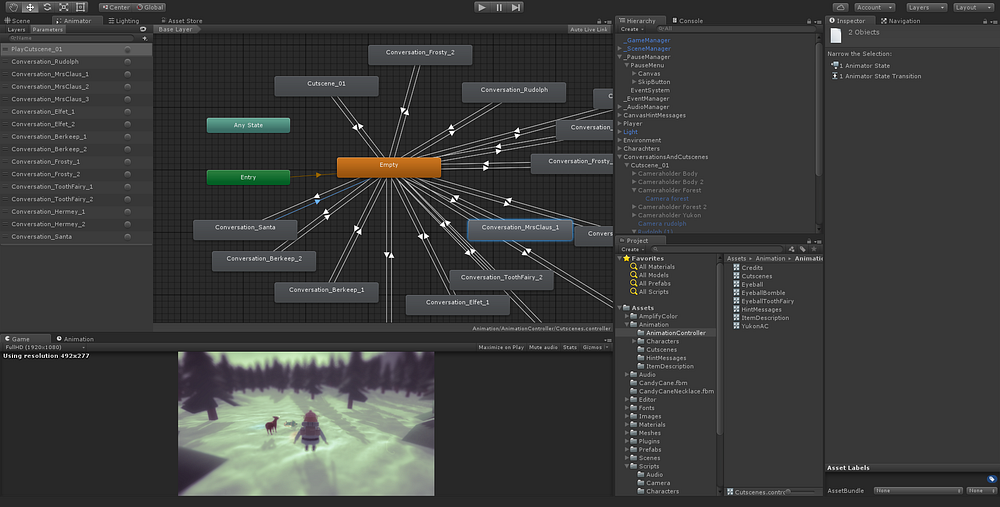This screenshot has height=507, width=1000.
Task: Click Maximize on Play button
Action: tap(501, 348)
